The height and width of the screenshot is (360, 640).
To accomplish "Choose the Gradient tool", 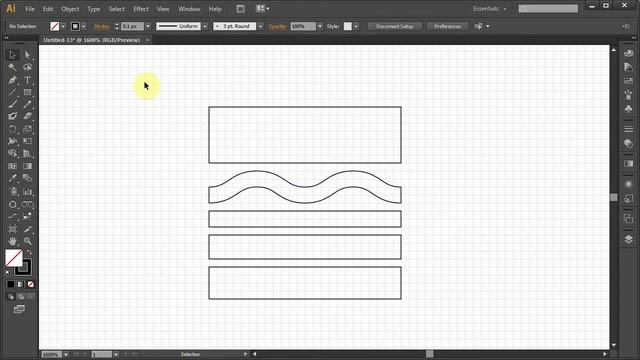I will pos(27,166).
